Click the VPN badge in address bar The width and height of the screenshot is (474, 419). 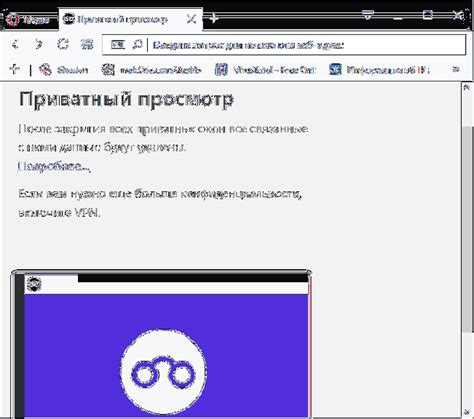click(118, 44)
